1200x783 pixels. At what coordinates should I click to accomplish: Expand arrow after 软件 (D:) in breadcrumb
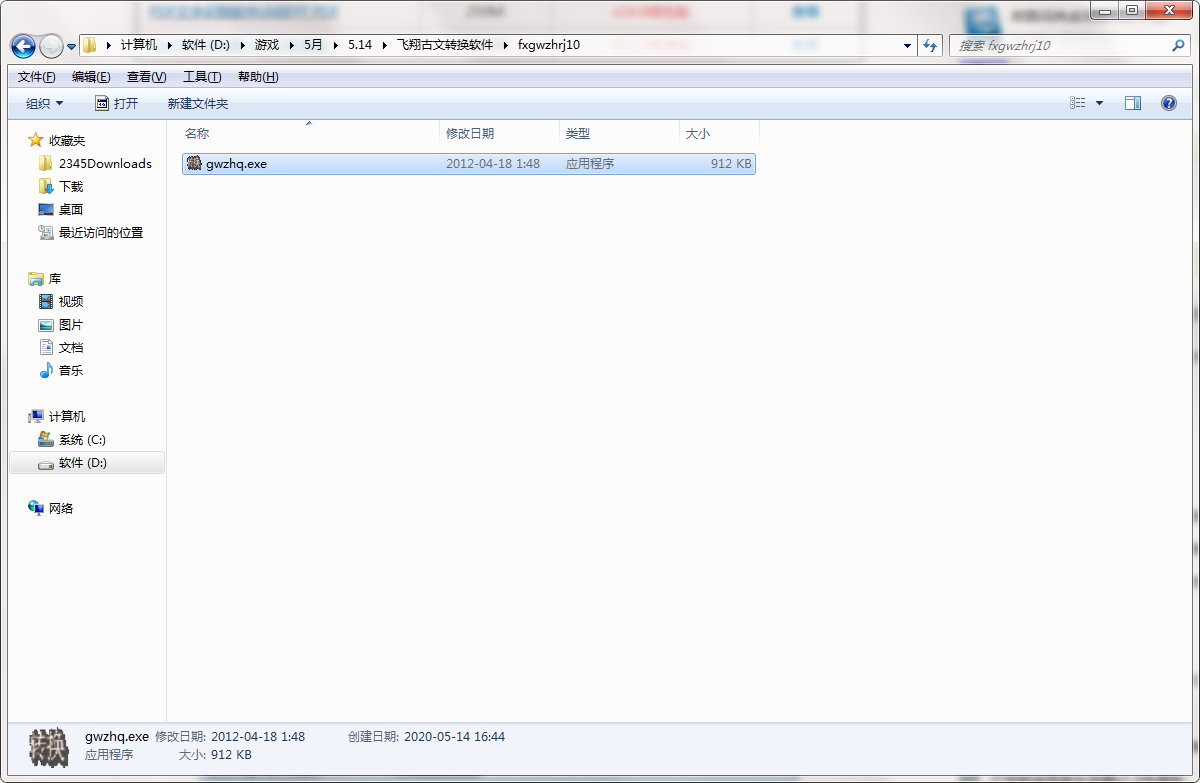click(242, 45)
